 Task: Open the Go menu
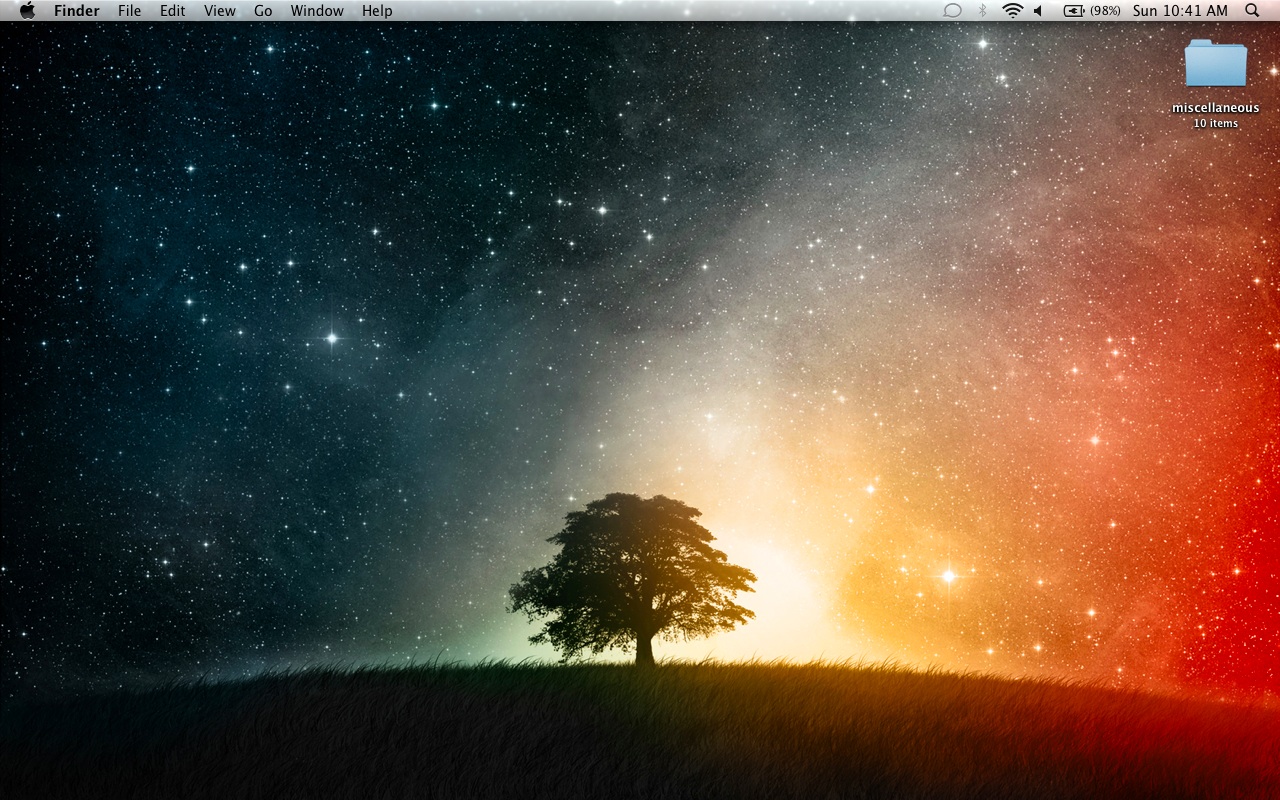click(x=263, y=10)
